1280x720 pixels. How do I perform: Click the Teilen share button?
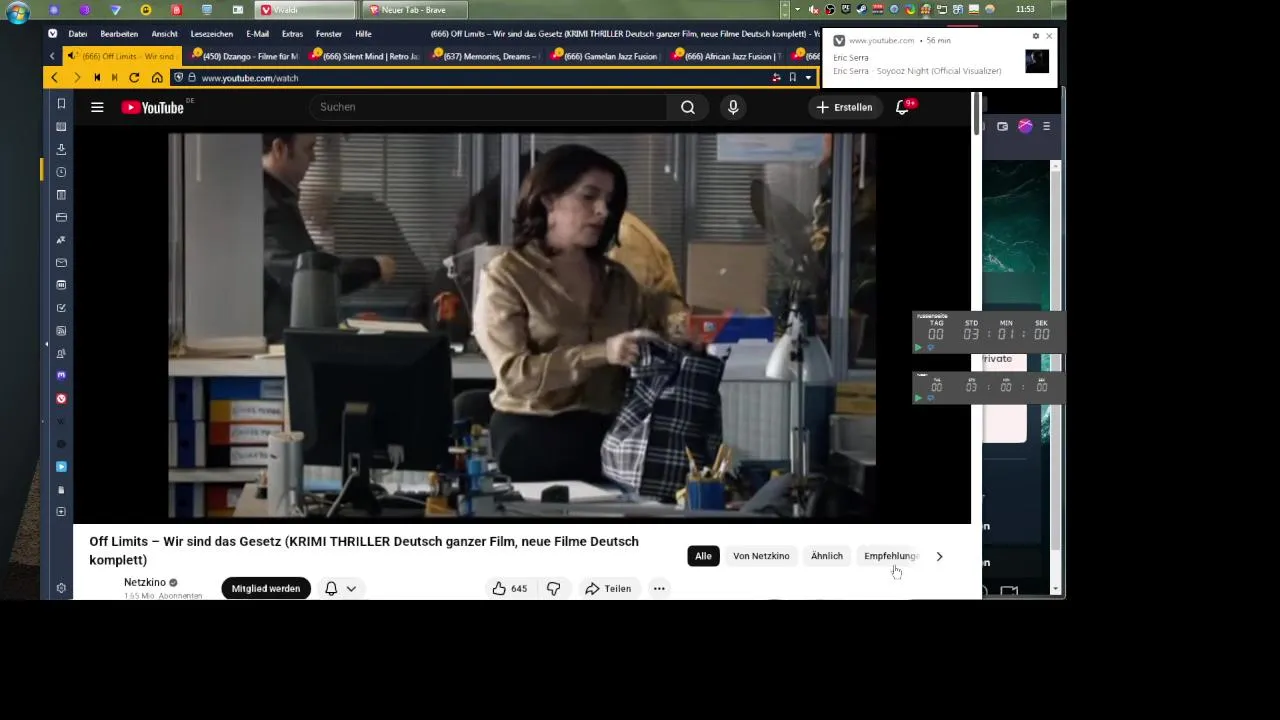click(608, 588)
